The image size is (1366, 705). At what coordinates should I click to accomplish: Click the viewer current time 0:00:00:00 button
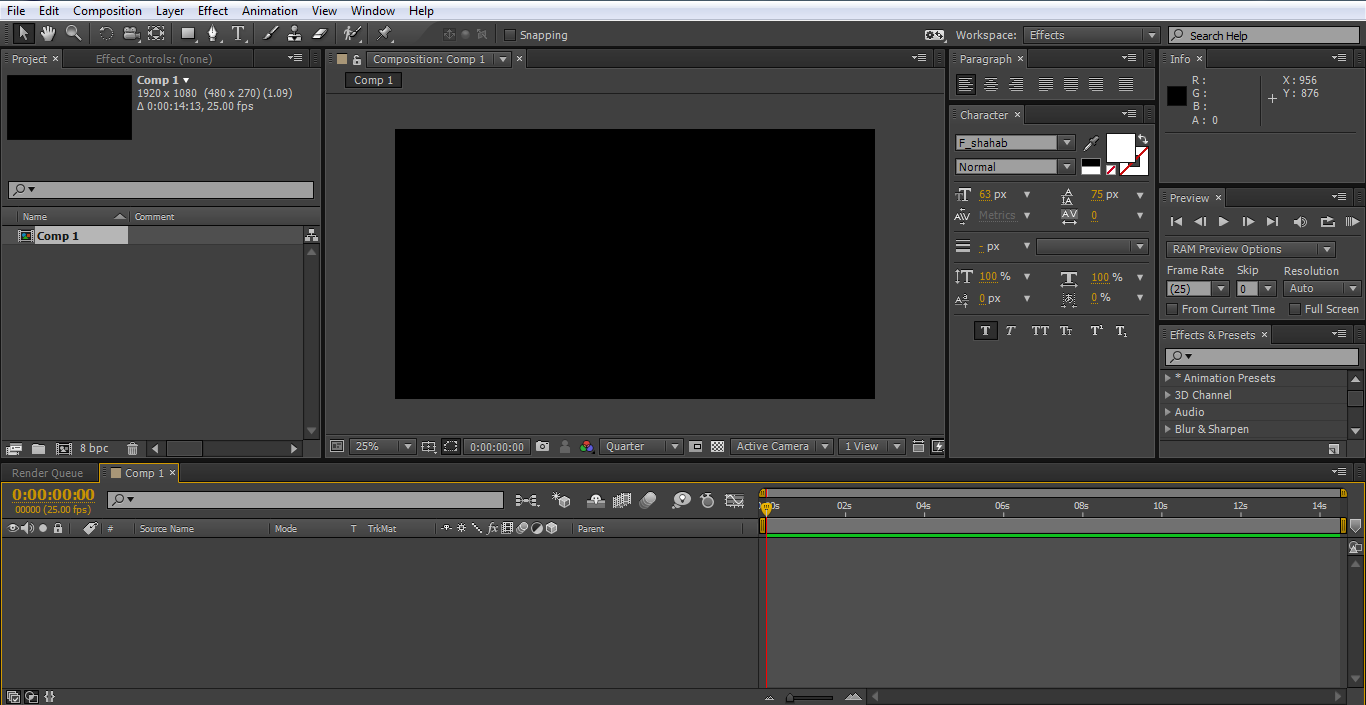point(497,447)
